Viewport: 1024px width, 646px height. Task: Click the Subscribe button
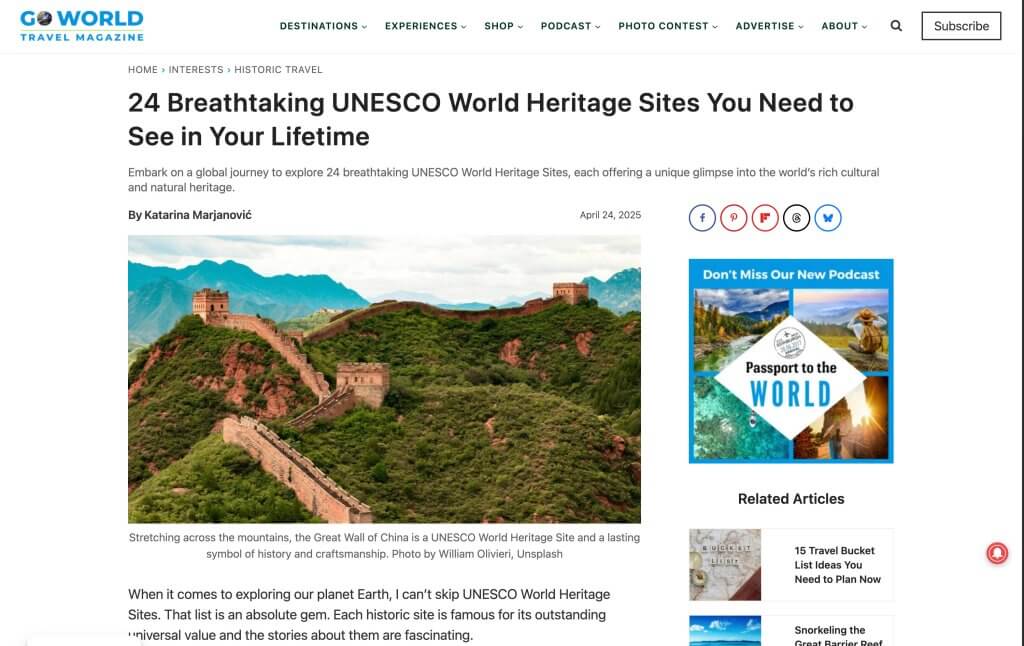point(960,26)
